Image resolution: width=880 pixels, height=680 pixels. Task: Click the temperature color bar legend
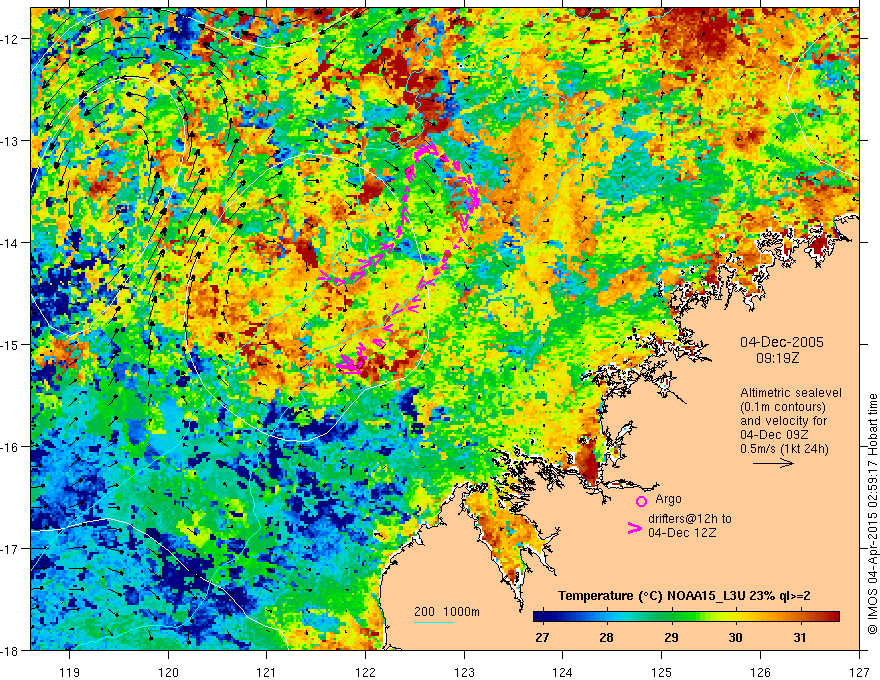686,616
